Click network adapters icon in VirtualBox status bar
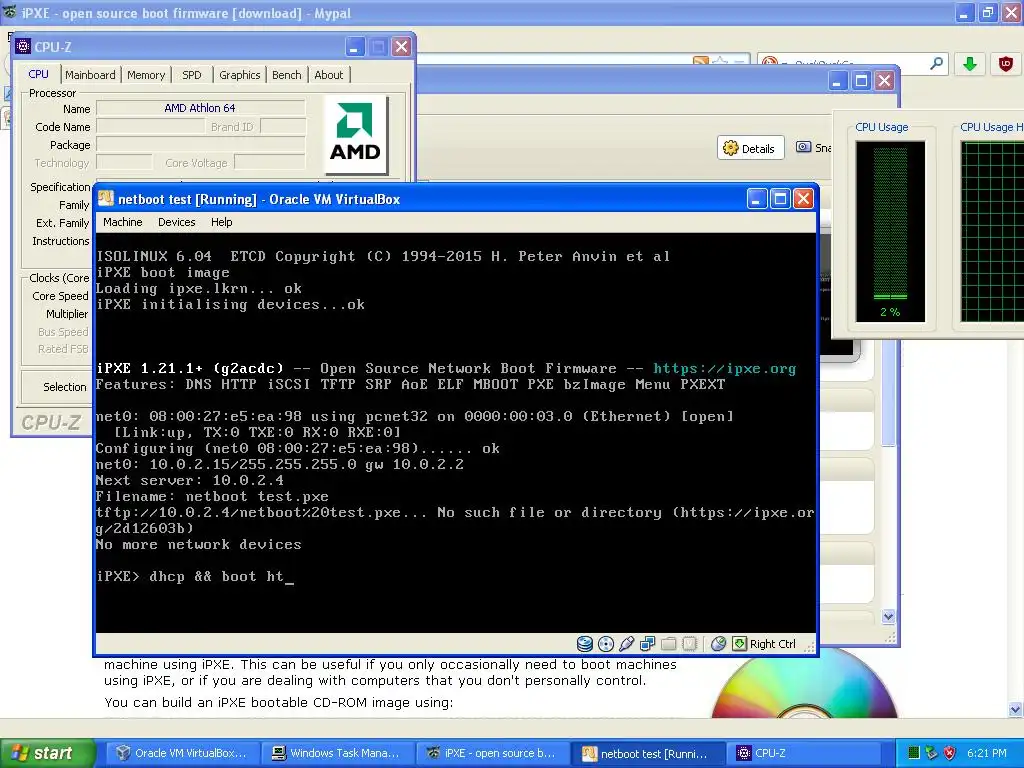 tap(648, 644)
